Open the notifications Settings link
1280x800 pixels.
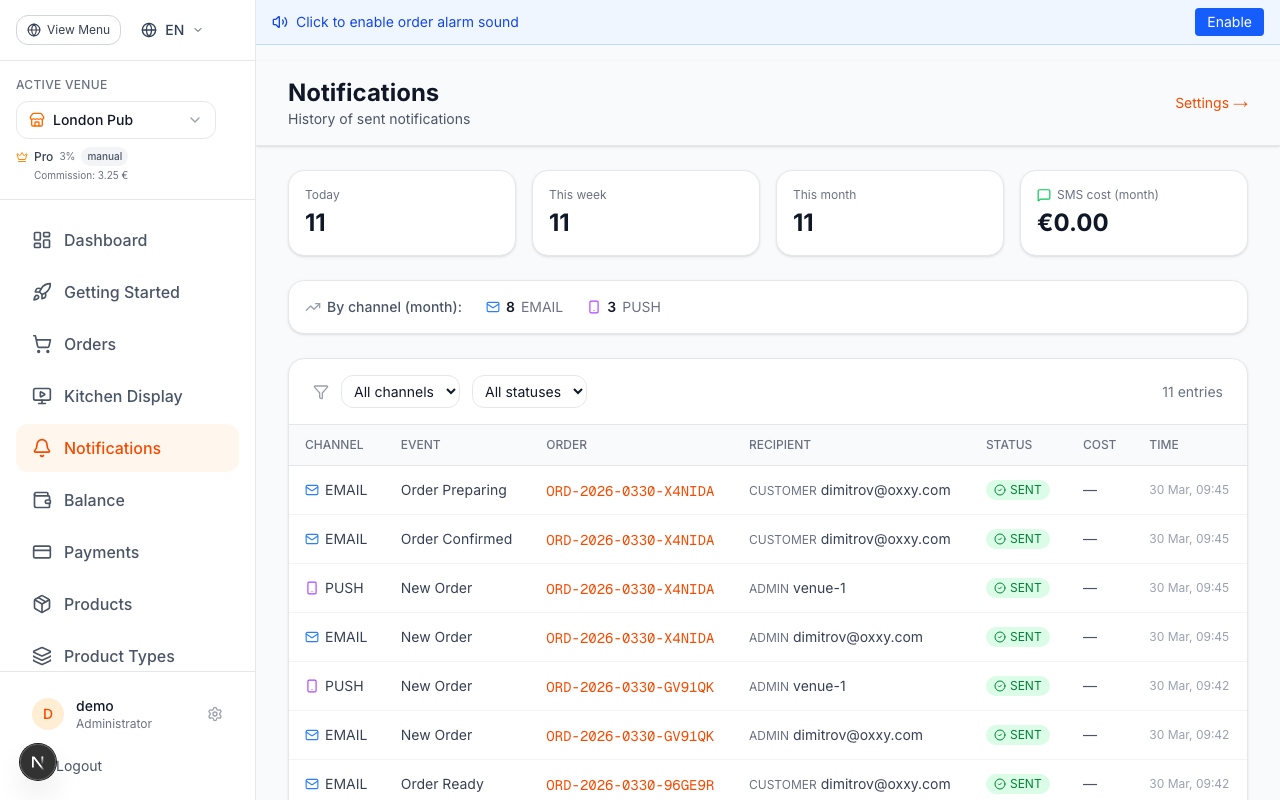tap(1211, 103)
